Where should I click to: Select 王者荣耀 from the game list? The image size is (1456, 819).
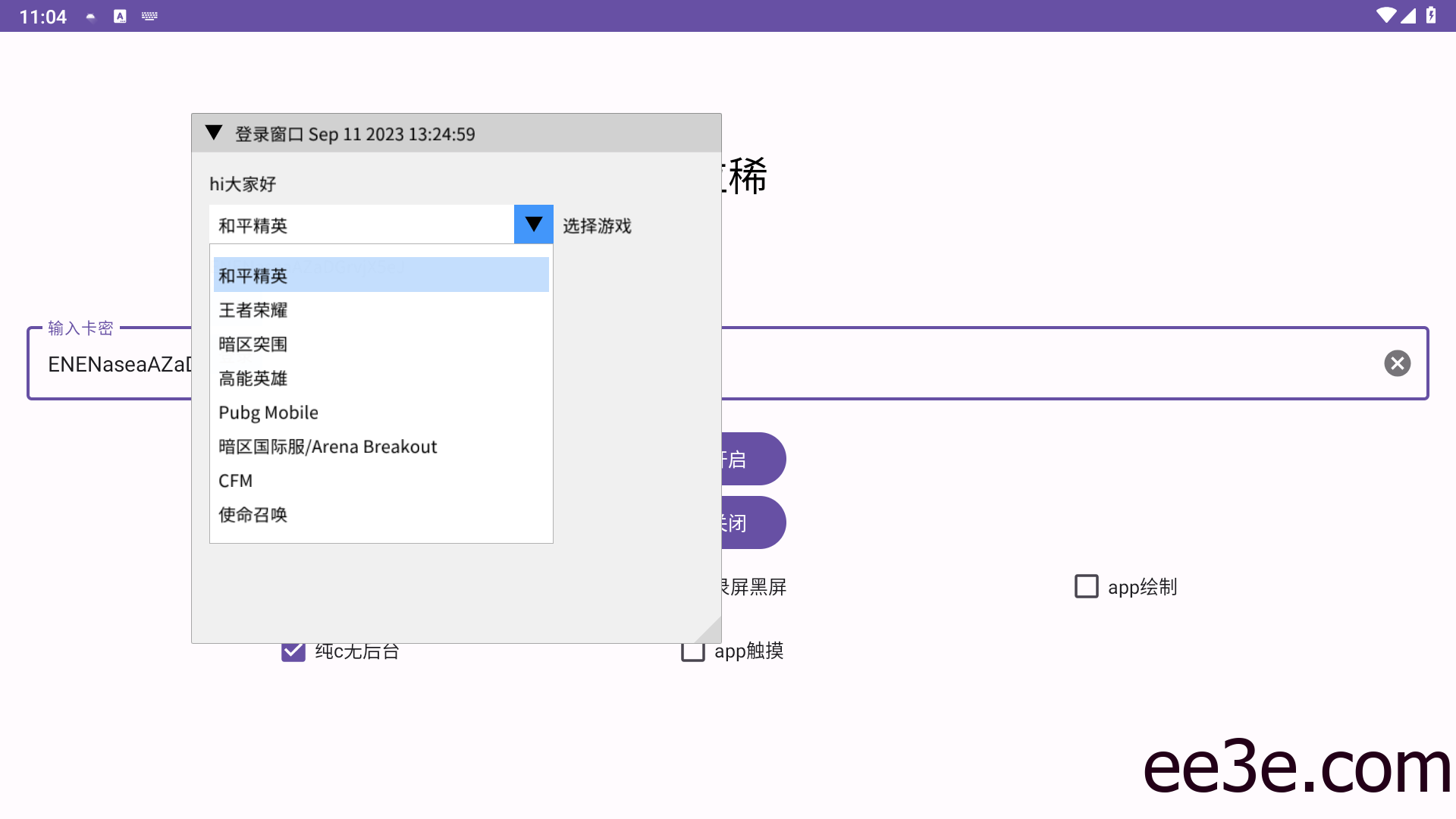point(253,309)
